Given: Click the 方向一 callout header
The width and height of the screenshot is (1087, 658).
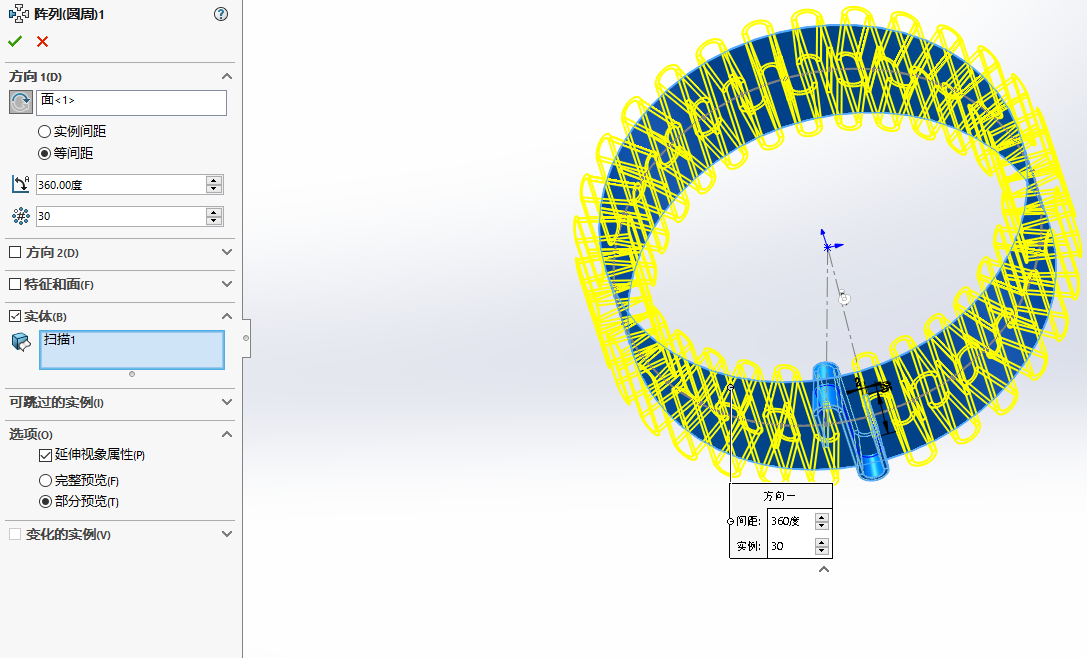Looking at the screenshot, I should [780, 496].
